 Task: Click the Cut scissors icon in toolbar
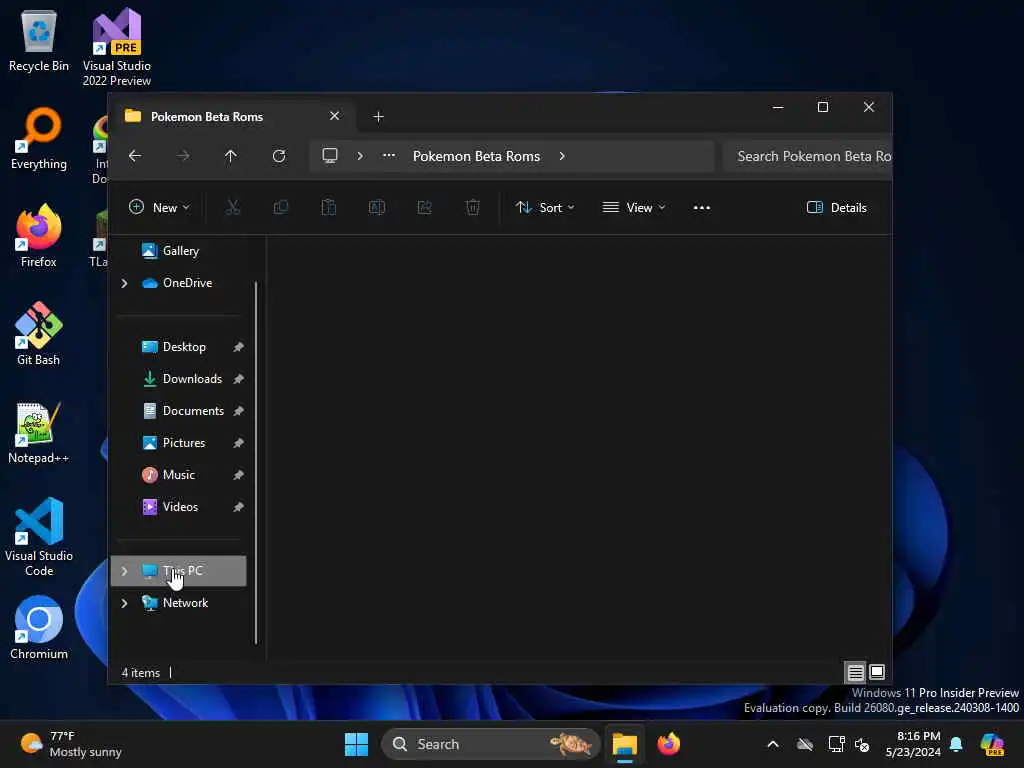pos(232,208)
